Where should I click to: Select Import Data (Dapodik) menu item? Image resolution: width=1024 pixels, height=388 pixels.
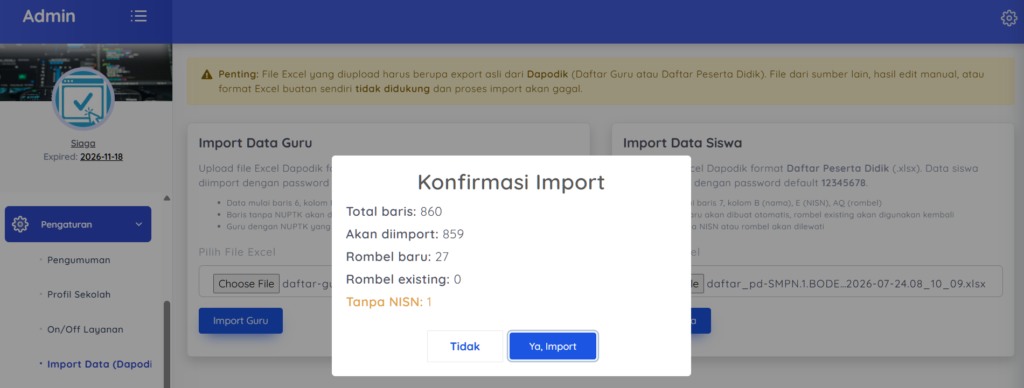(x=99, y=364)
